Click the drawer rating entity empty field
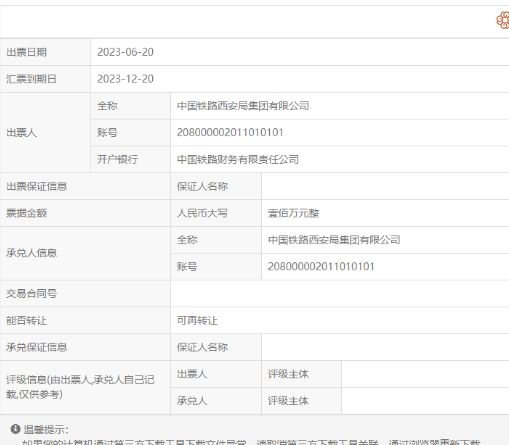Viewport: 509px width, 445px height. click(x=425, y=374)
